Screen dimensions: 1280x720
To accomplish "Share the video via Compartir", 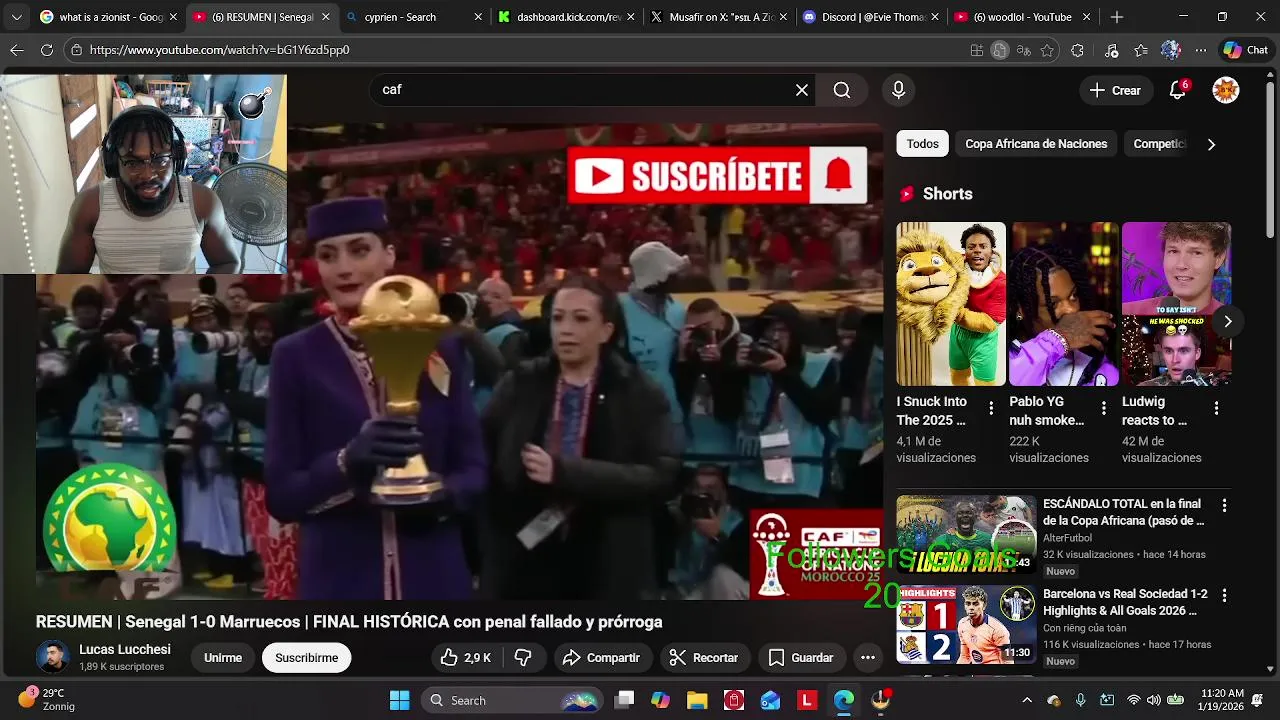I will pyautogui.click(x=601, y=657).
